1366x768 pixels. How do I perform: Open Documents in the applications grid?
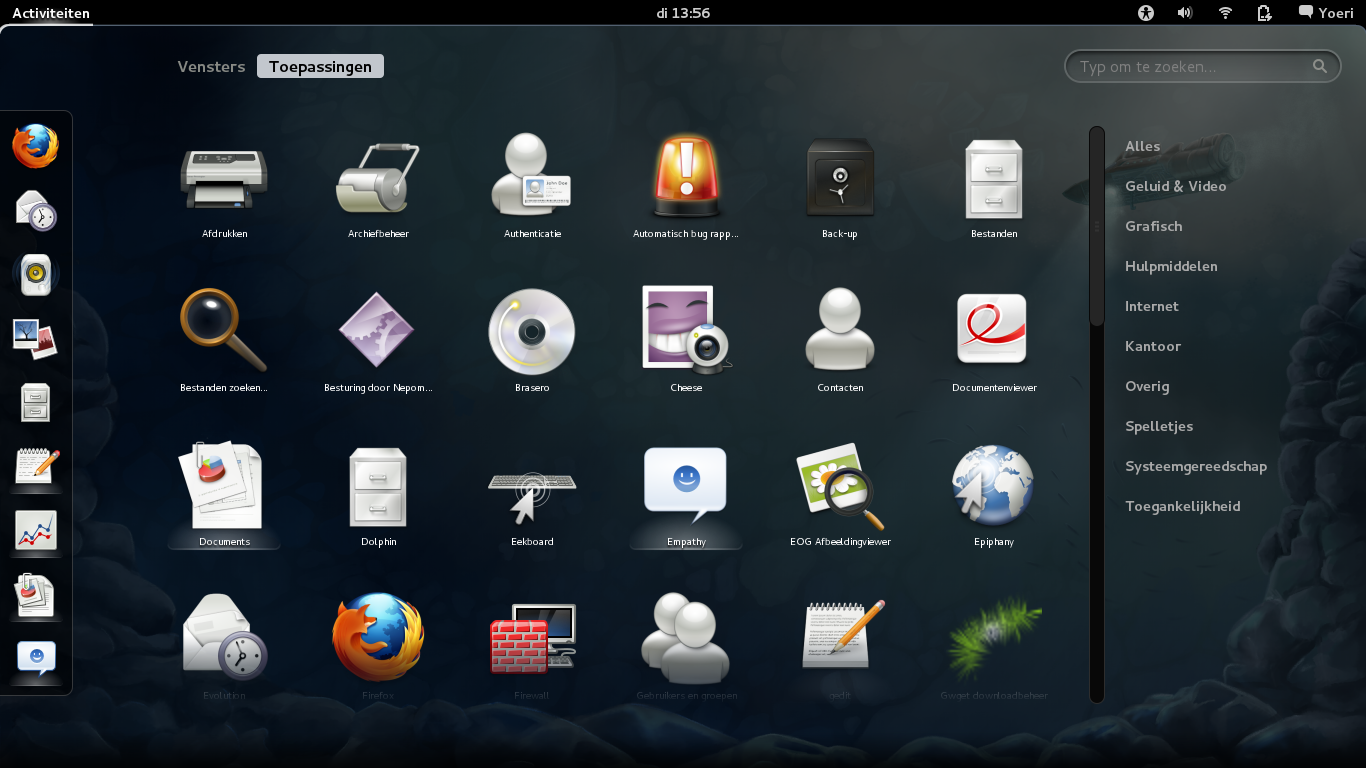click(x=224, y=496)
